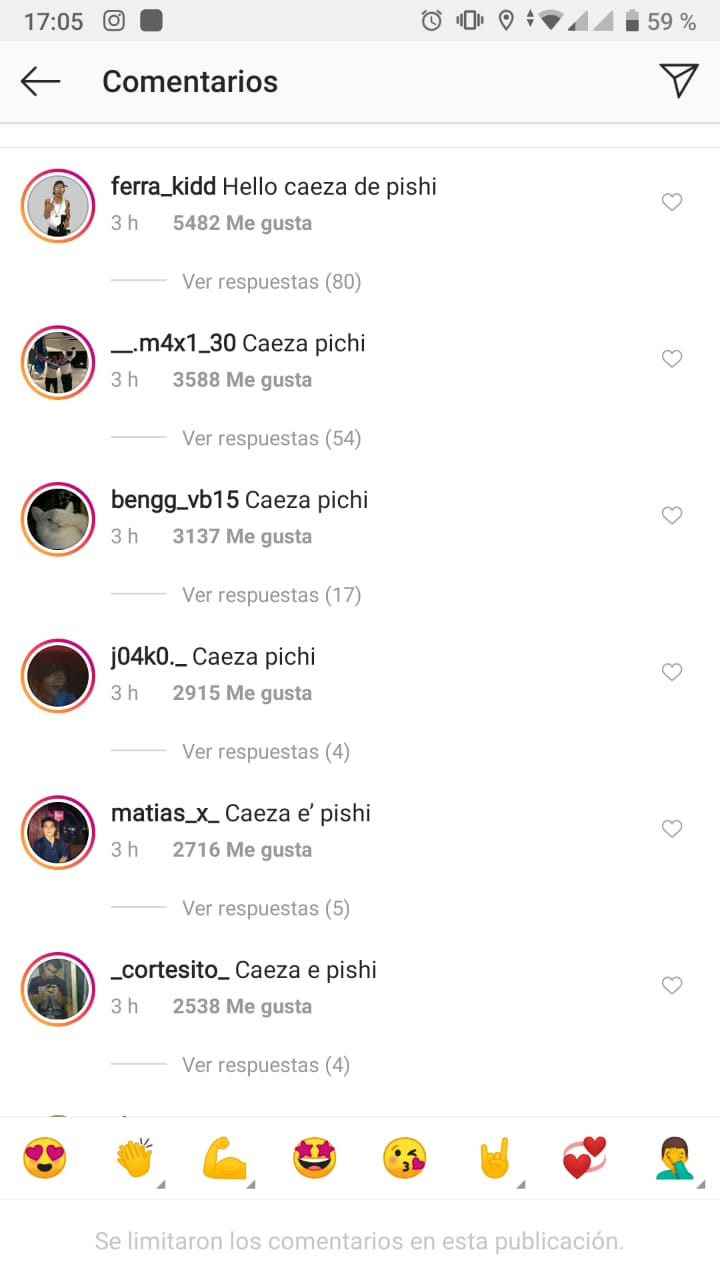Screen dimensions: 720x1280
Task: Like _cortesito_'s comment with the heart
Action: [672, 985]
